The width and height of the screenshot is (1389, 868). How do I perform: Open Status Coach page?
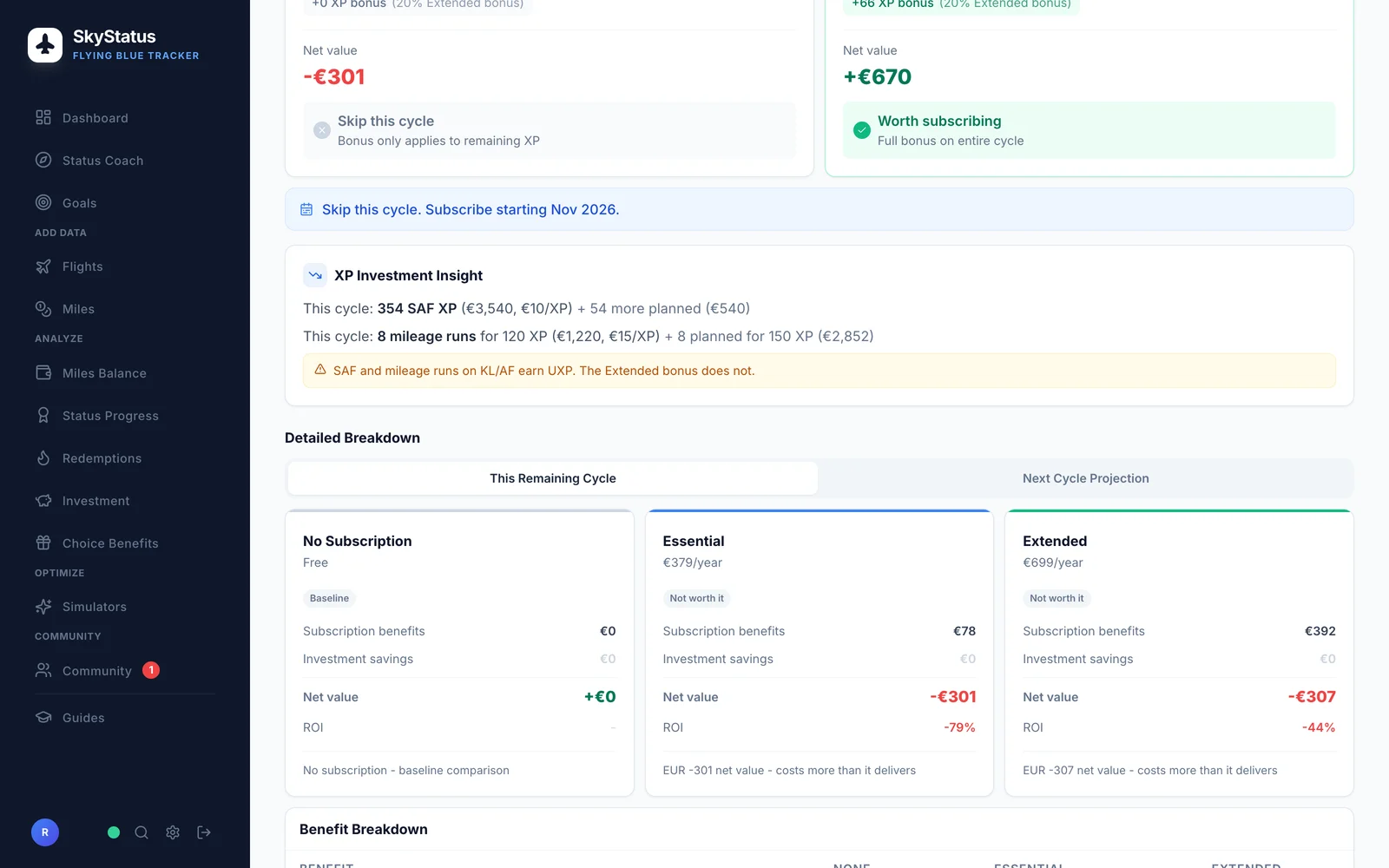(x=103, y=161)
